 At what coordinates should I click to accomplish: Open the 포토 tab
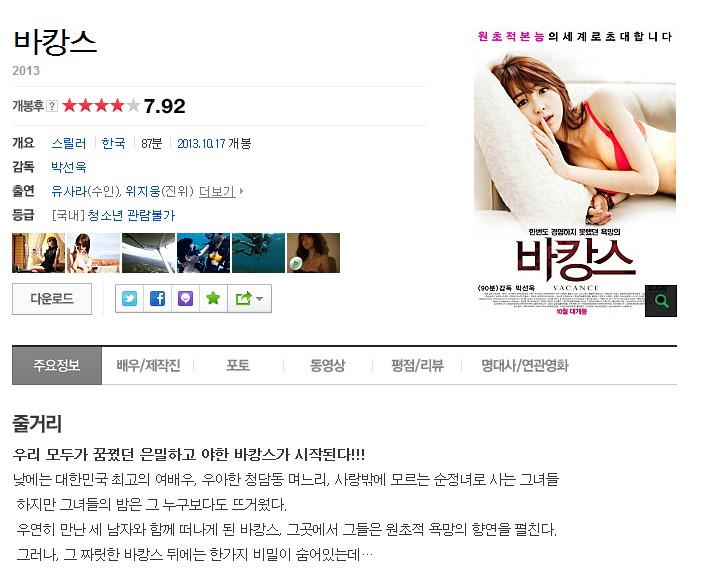pos(238,365)
